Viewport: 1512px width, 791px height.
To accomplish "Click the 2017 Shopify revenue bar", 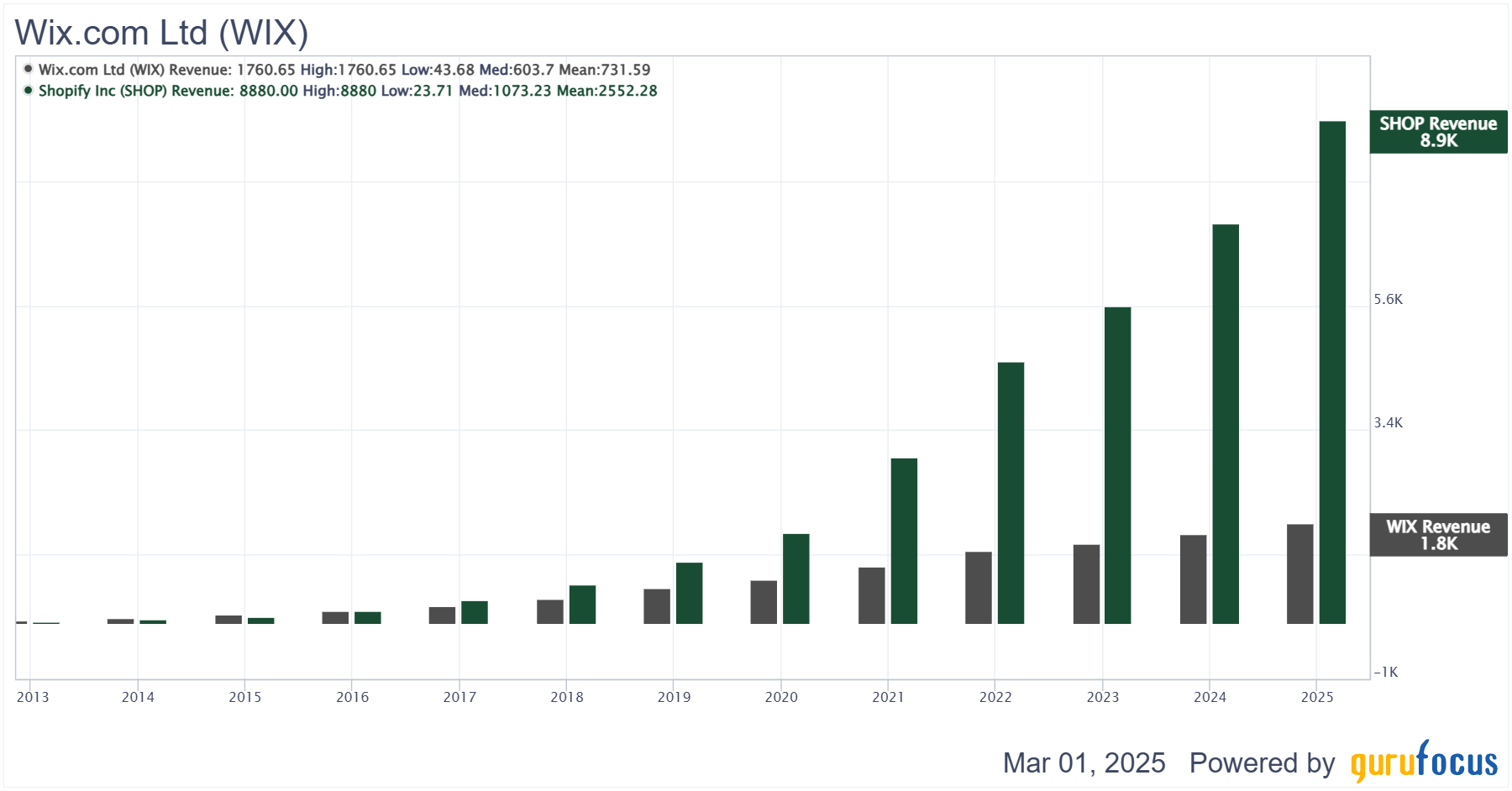I will tap(475, 612).
